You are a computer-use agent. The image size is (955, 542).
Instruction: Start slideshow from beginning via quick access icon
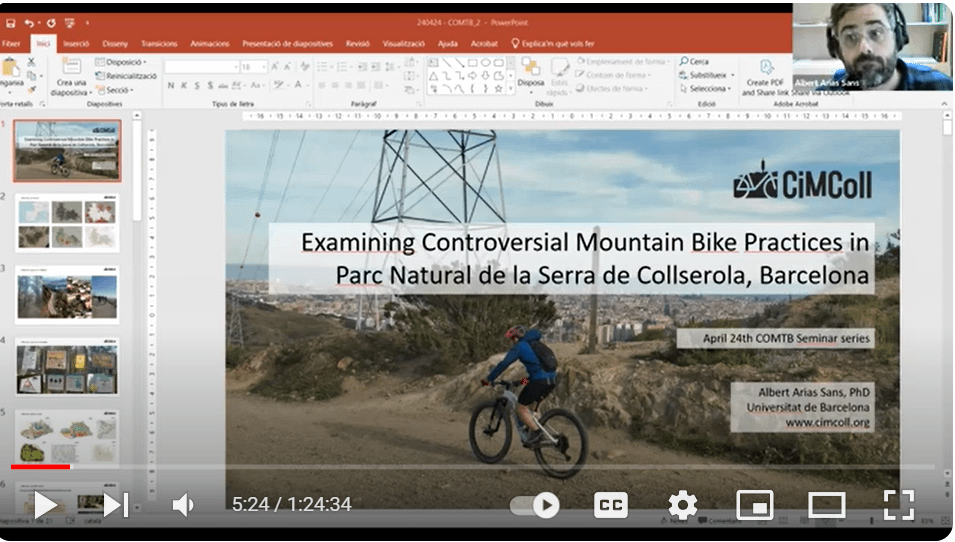pyautogui.click(x=69, y=23)
